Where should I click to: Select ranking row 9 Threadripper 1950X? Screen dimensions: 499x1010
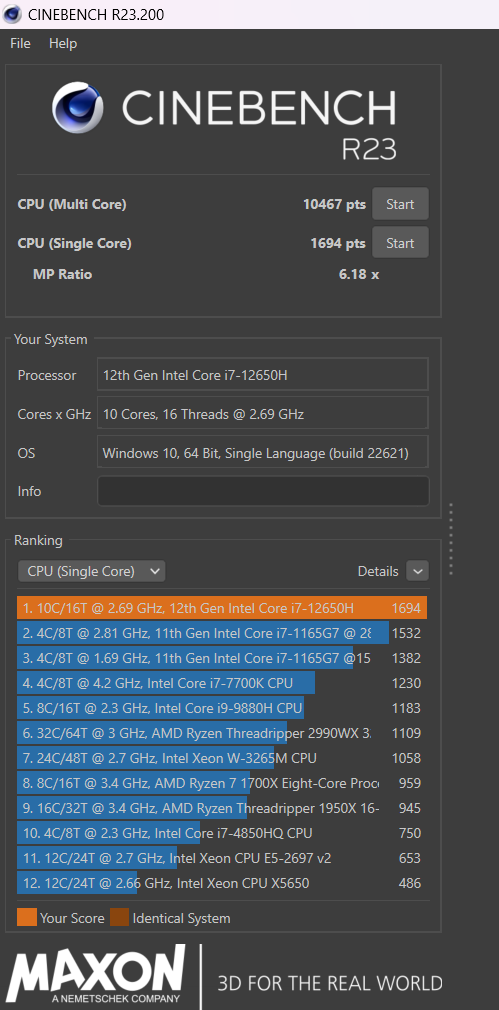pos(221,808)
